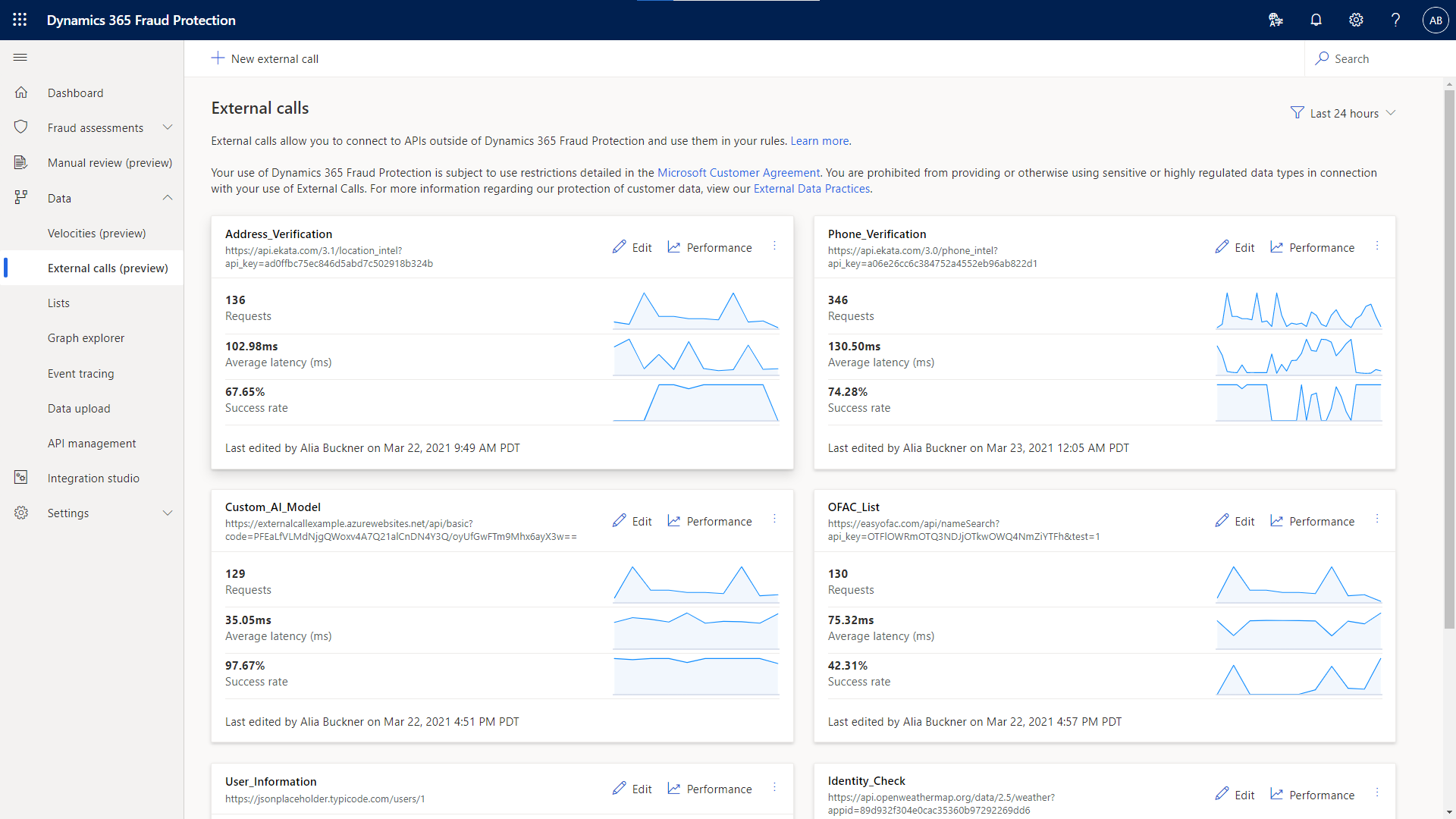Open the Help question mark
This screenshot has height=819, width=1456.
[x=1395, y=20]
